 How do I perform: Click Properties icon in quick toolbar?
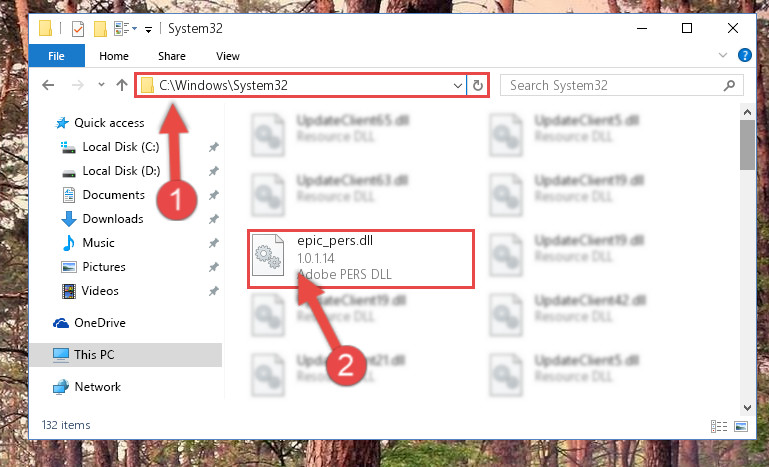pyautogui.click(x=78, y=29)
